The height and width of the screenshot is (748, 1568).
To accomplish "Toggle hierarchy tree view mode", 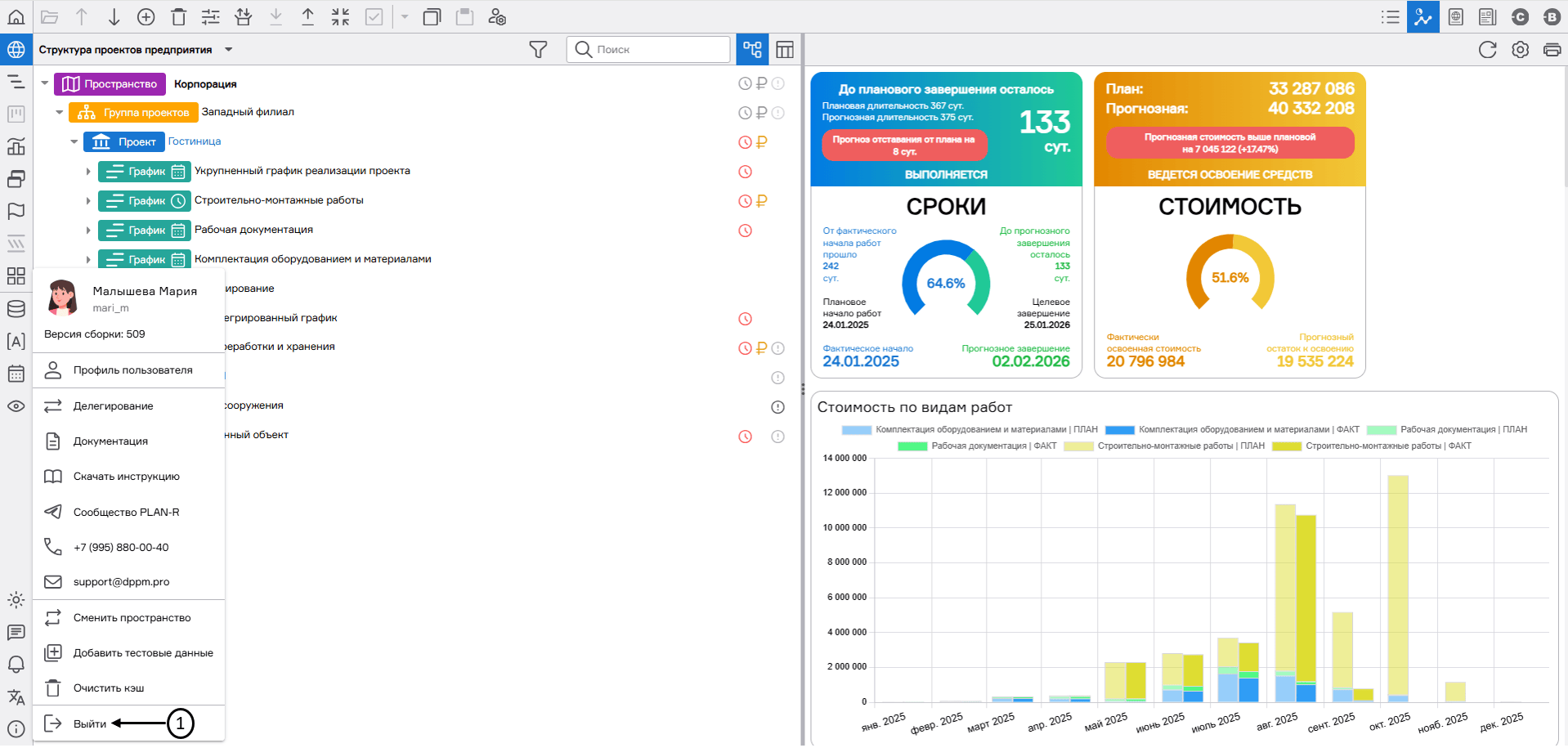I will click(752, 50).
